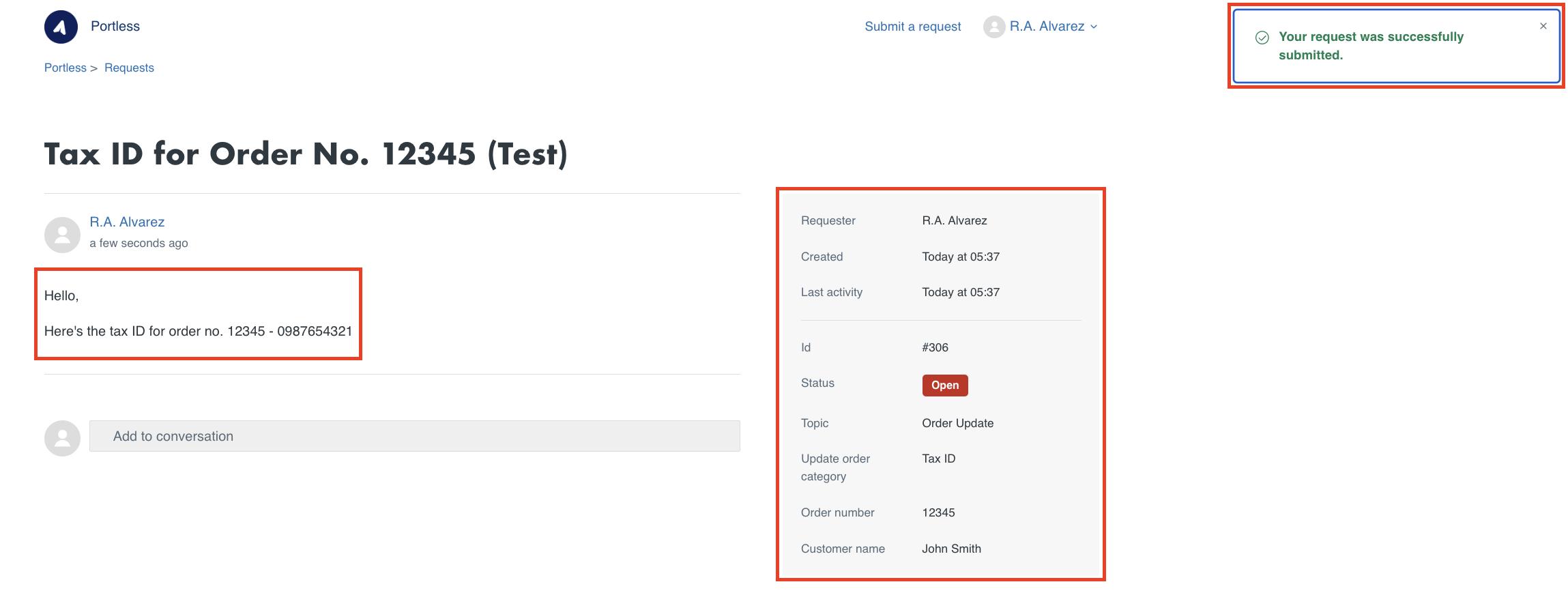The width and height of the screenshot is (1568, 610).
Task: Click the 'a few seconds ago' timestamp
Action: pos(139,243)
